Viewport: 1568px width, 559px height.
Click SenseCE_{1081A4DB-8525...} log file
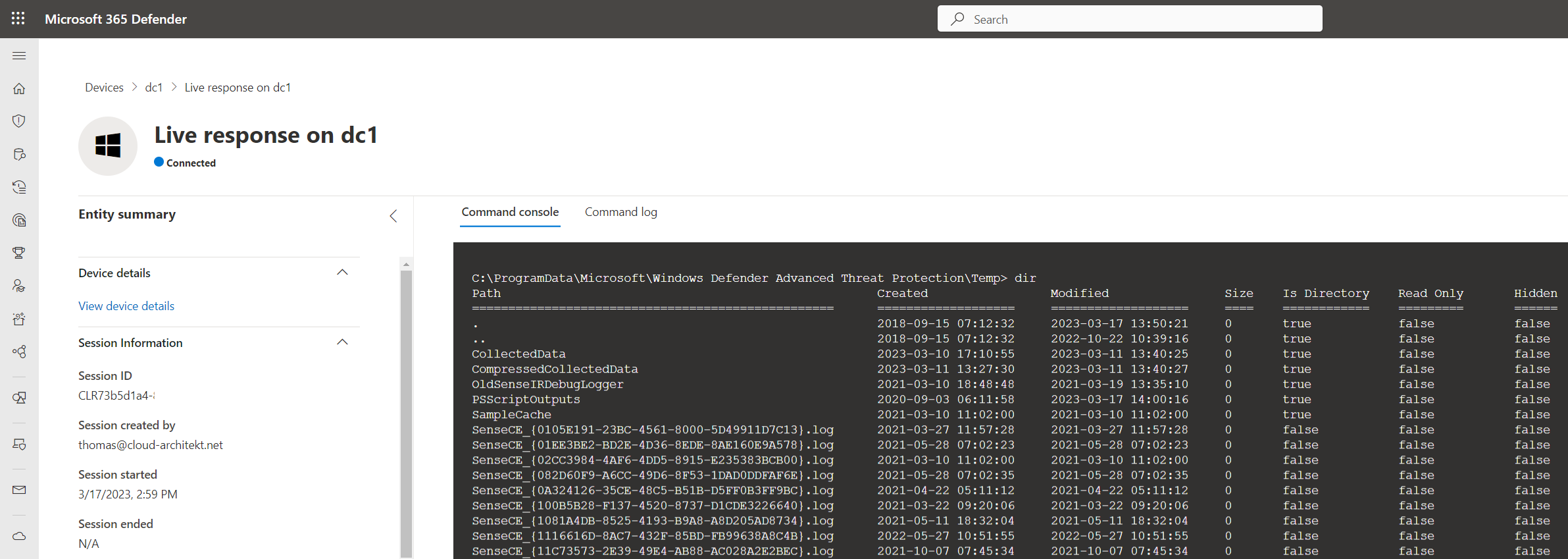click(x=653, y=520)
